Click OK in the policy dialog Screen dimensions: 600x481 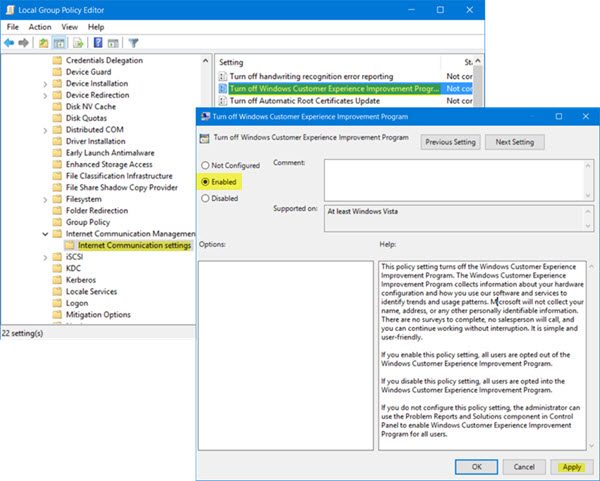(476, 467)
